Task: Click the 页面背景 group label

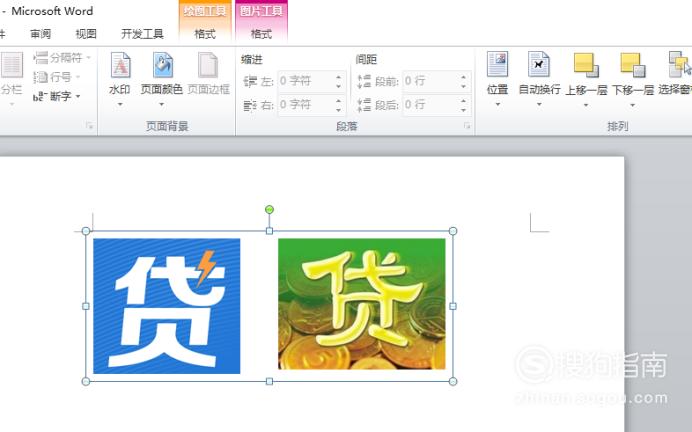Action: (x=167, y=127)
